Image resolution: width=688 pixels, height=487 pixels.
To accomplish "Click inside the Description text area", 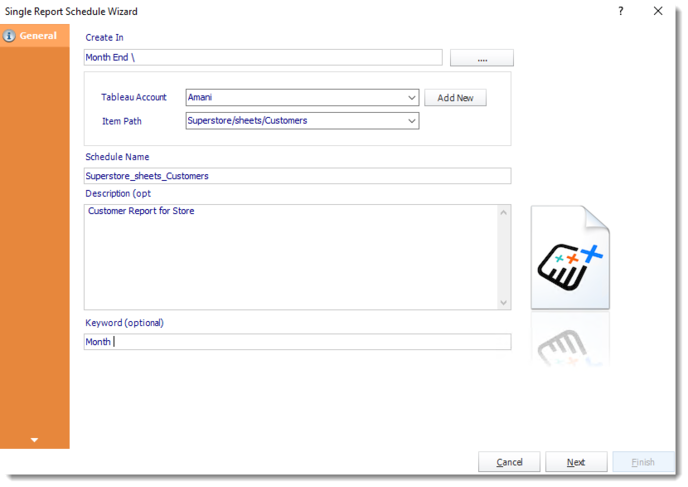I will (291, 257).
